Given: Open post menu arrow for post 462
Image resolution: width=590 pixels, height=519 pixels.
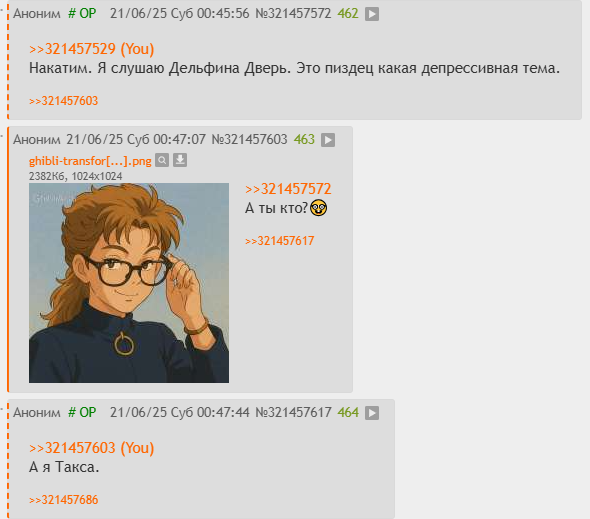Looking at the screenshot, I should click(x=372, y=14).
